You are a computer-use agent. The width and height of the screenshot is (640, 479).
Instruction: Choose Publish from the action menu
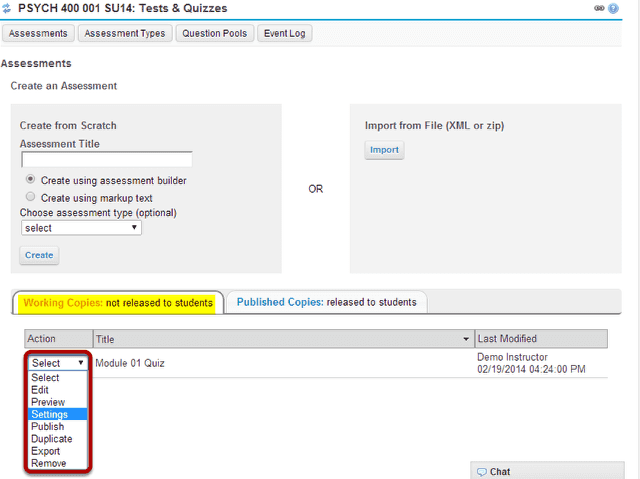tap(58, 426)
